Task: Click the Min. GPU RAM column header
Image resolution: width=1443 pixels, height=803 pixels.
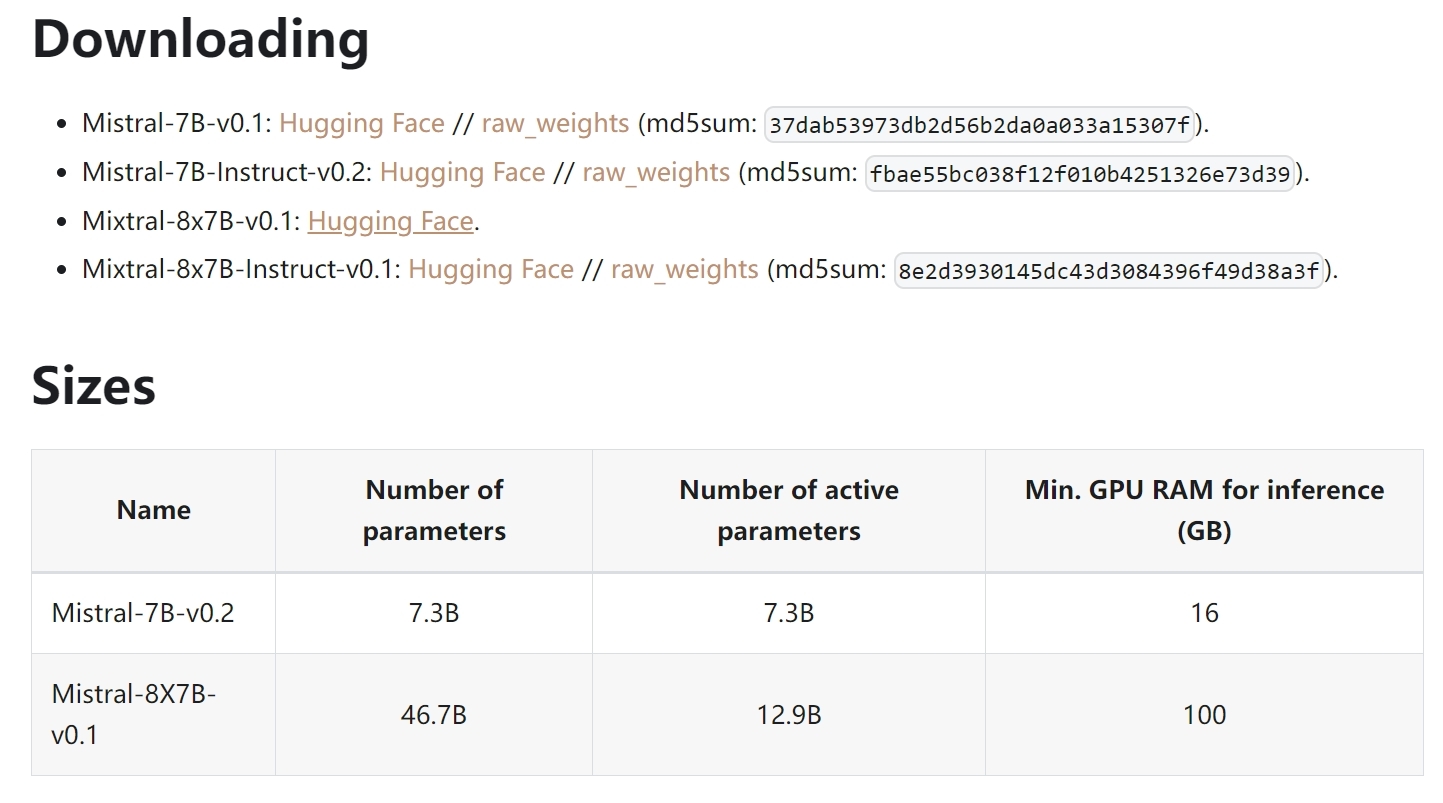Action: [1204, 510]
